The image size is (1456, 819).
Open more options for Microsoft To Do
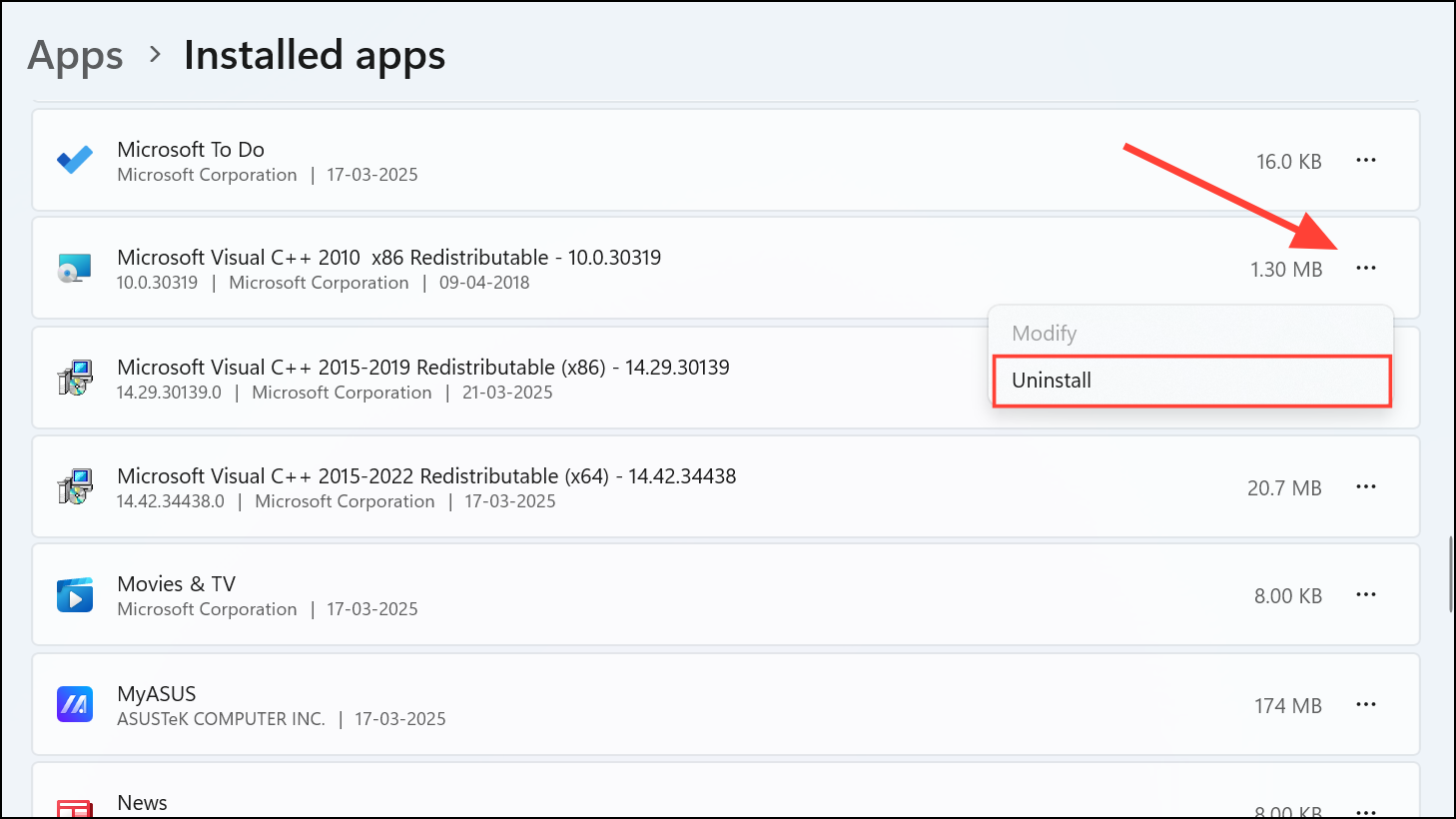pos(1366,160)
